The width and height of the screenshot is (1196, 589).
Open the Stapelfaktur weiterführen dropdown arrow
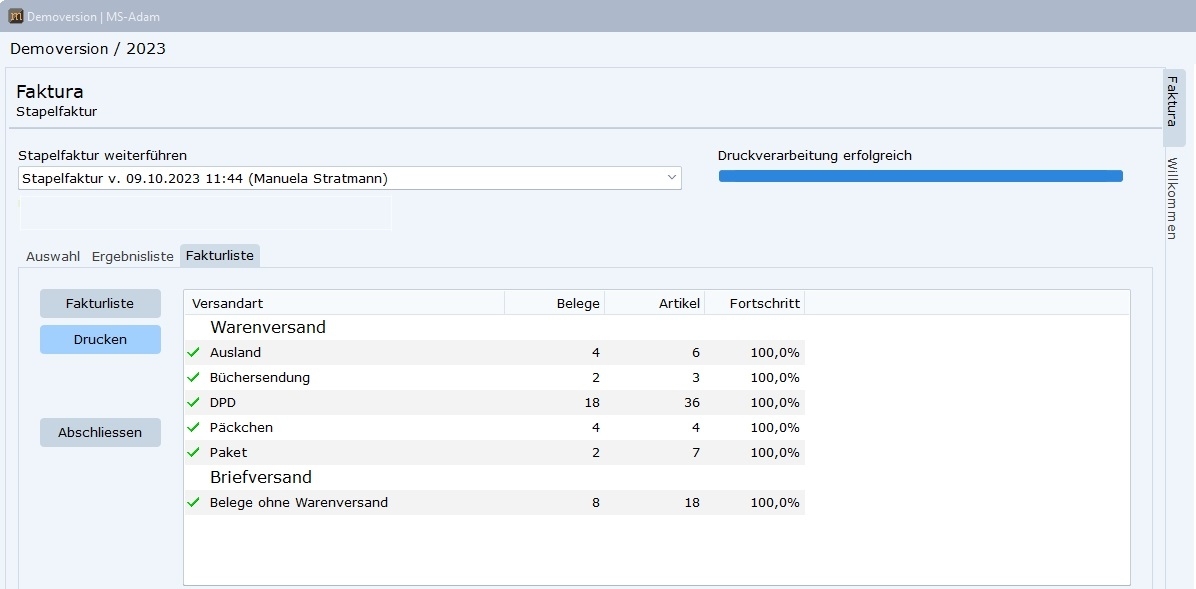[x=671, y=178]
